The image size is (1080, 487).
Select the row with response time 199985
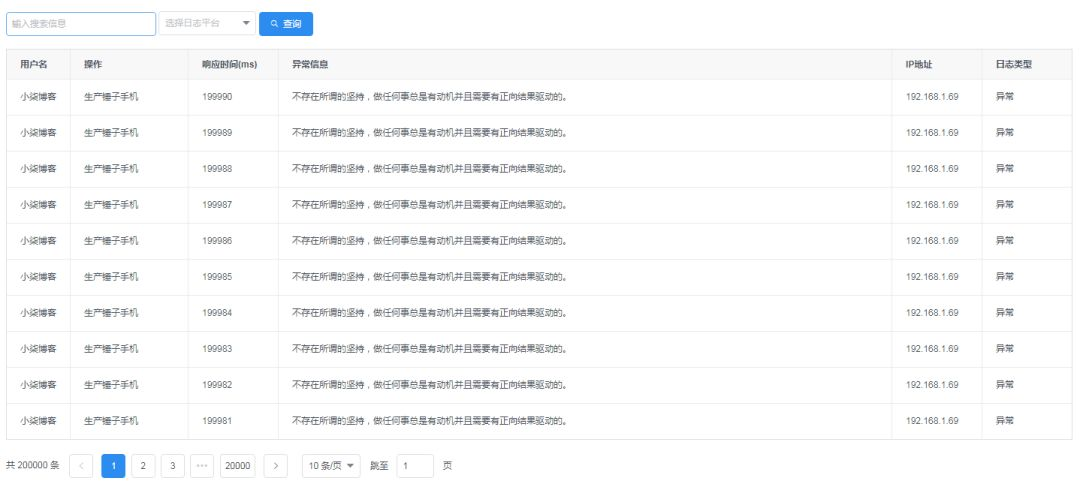click(x=539, y=277)
